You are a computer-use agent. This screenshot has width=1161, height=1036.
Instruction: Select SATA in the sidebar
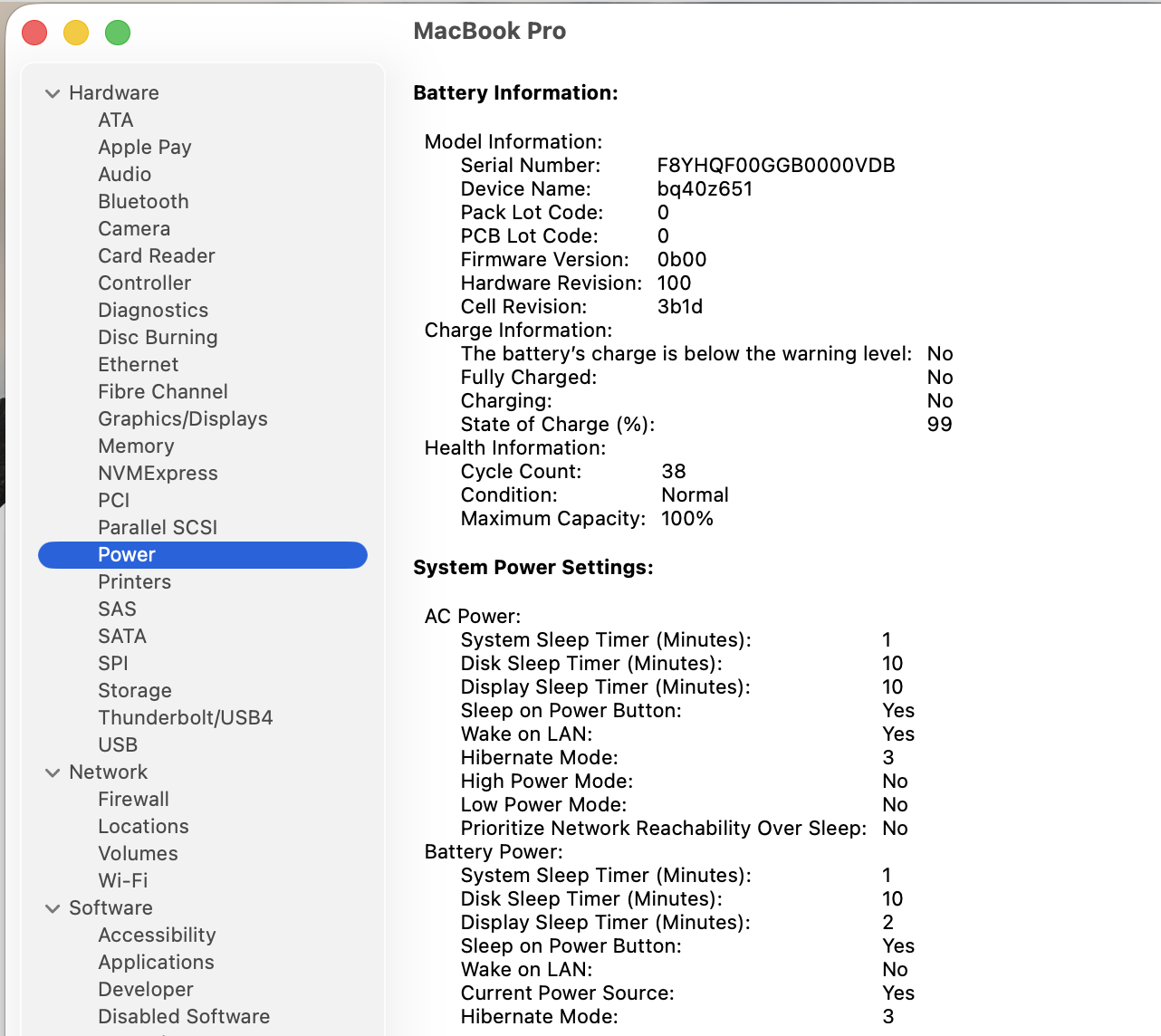(122, 637)
